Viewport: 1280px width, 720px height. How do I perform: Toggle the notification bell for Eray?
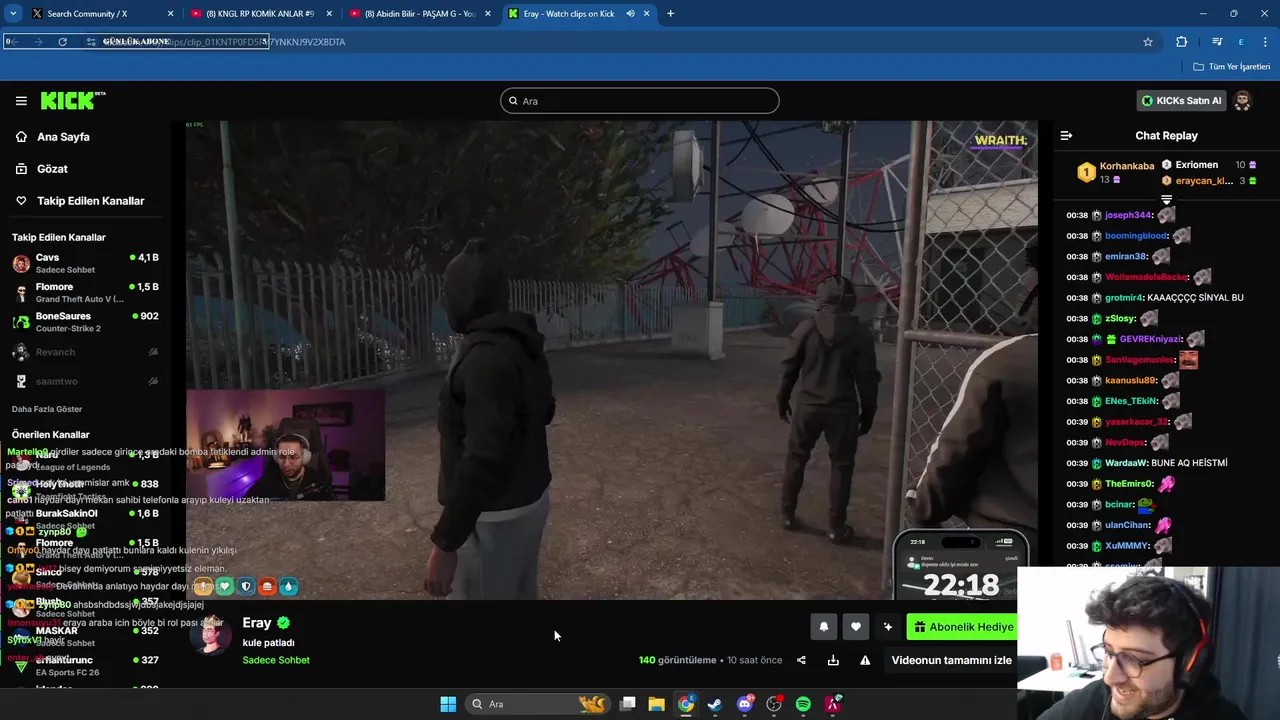tap(824, 627)
